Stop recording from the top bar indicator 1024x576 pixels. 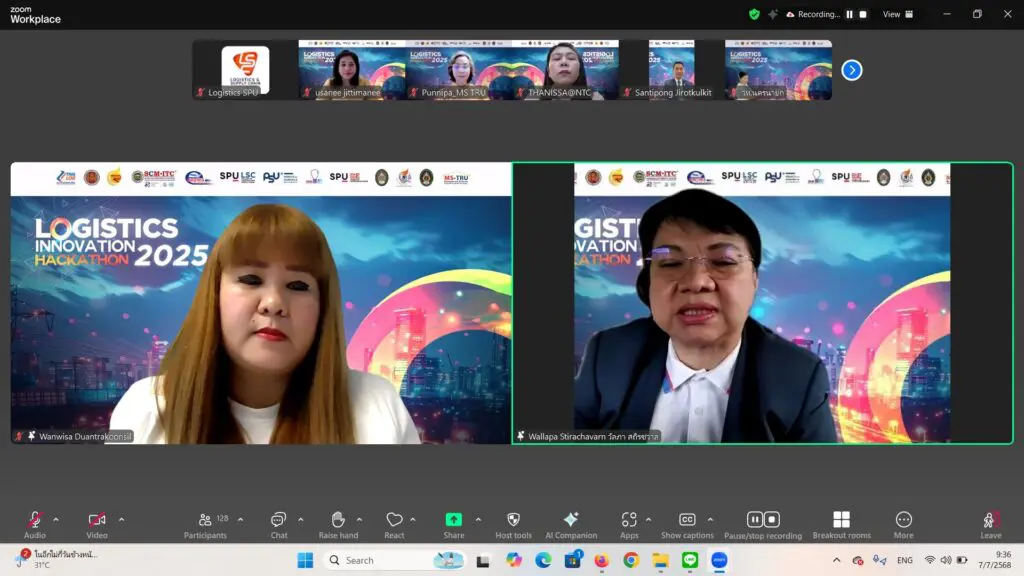pyautogui.click(x=863, y=14)
